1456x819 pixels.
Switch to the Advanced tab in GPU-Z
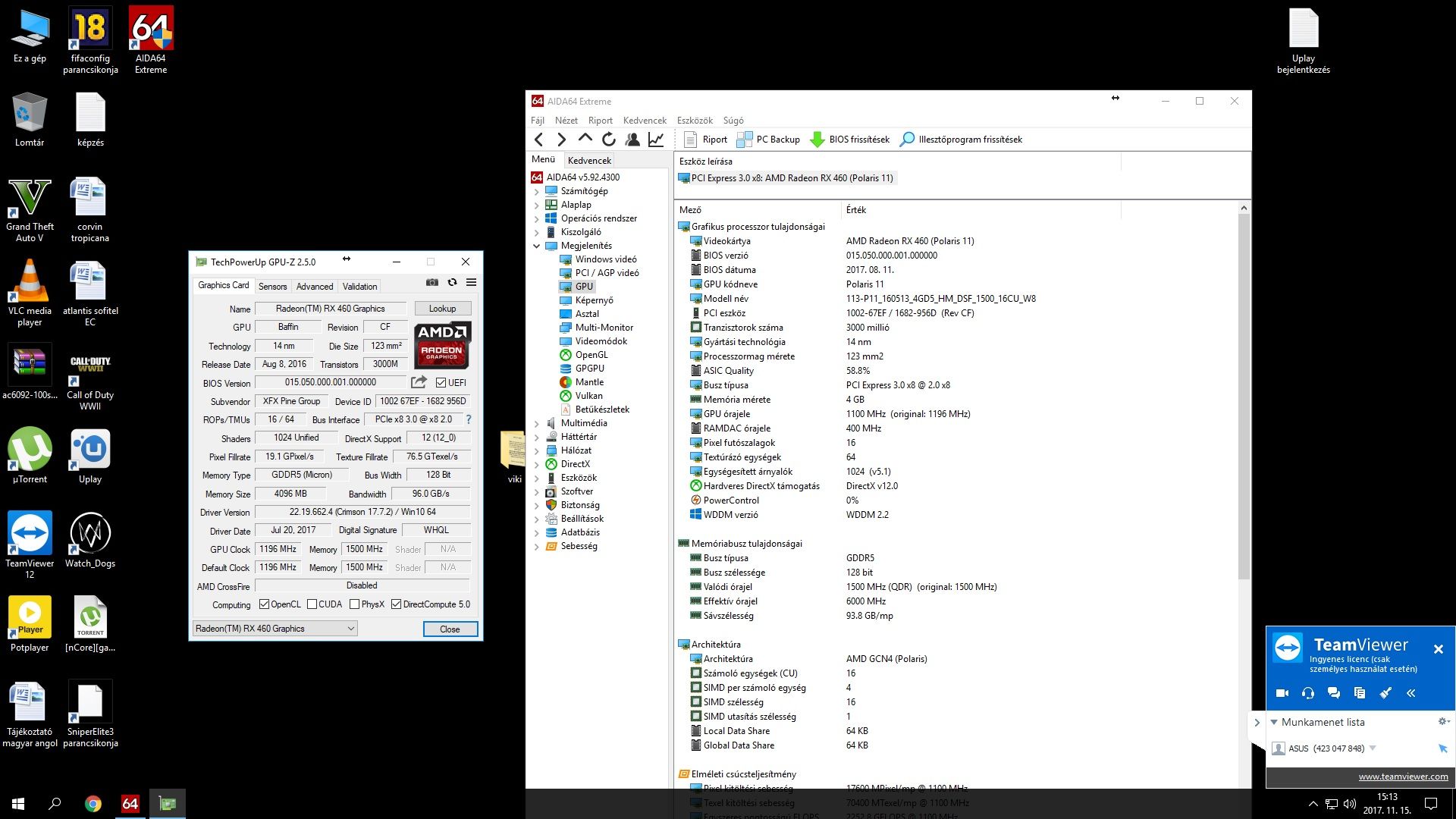click(315, 287)
